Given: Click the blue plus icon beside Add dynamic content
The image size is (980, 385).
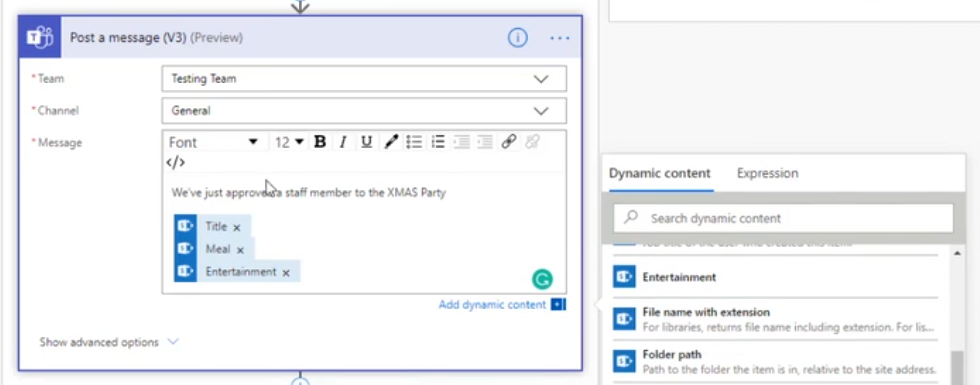Looking at the screenshot, I should tap(558, 304).
